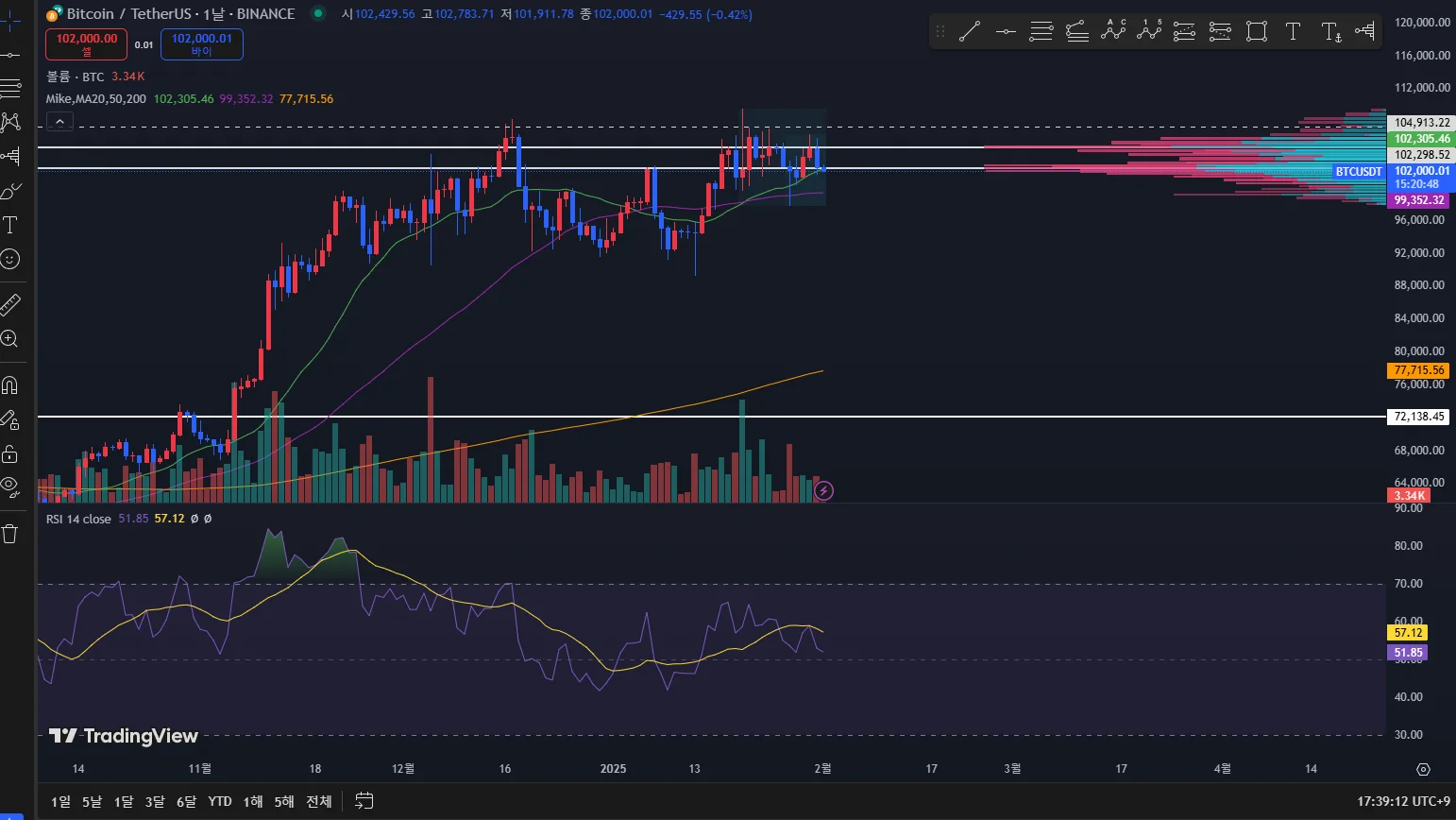Choose the Fib retracement tool in the floating toolbar
1456x820 pixels.
click(x=1041, y=32)
